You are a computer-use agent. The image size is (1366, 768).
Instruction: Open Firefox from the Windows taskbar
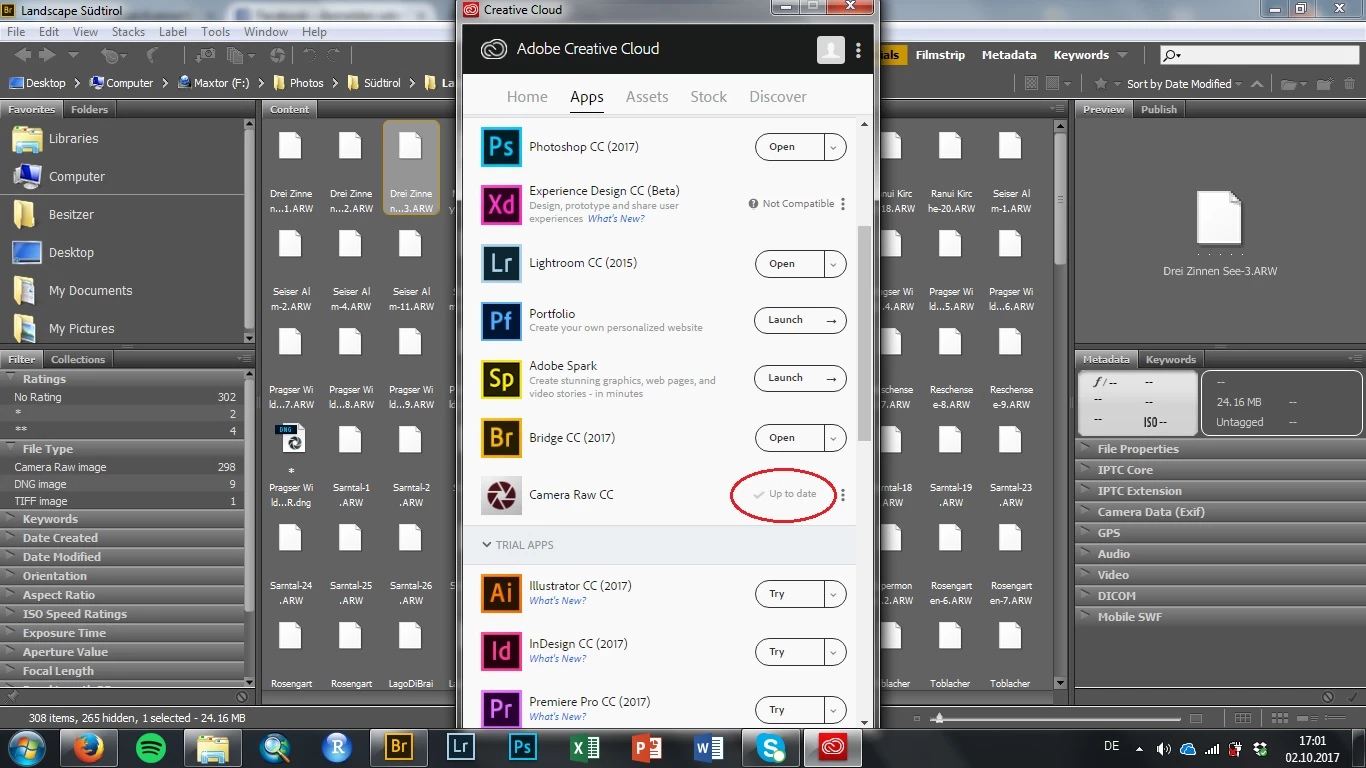[89, 747]
